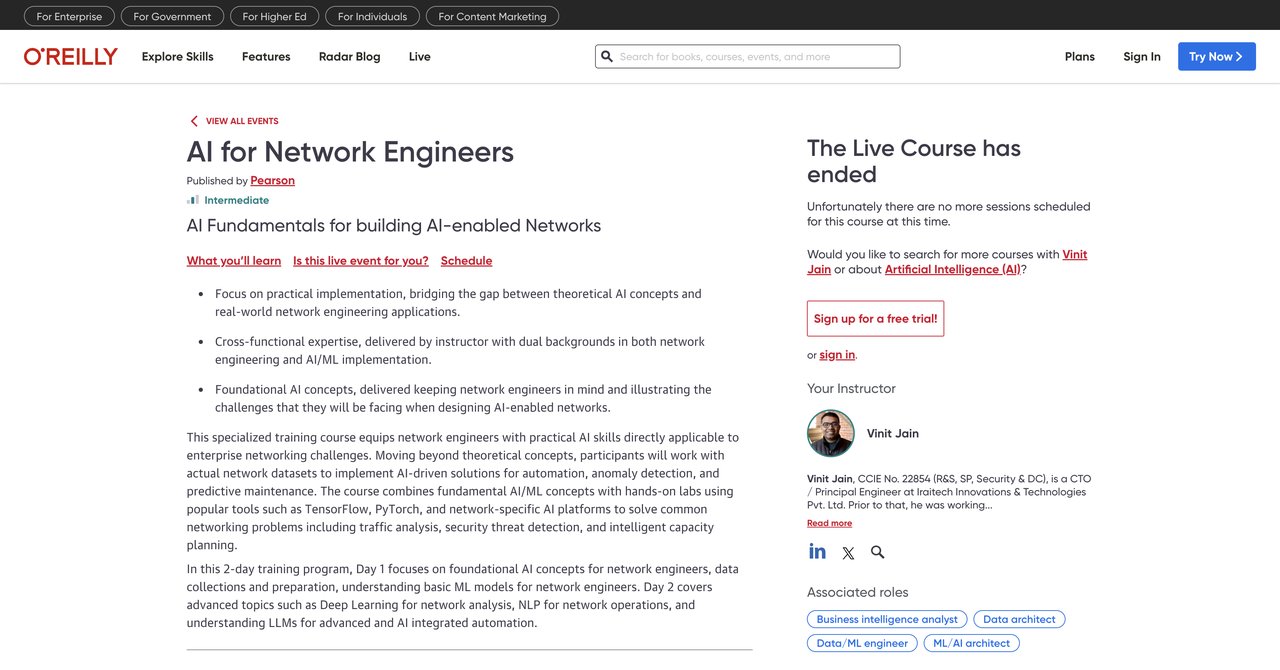Click the Intermediate level bars icon
1280x670 pixels.
click(193, 200)
